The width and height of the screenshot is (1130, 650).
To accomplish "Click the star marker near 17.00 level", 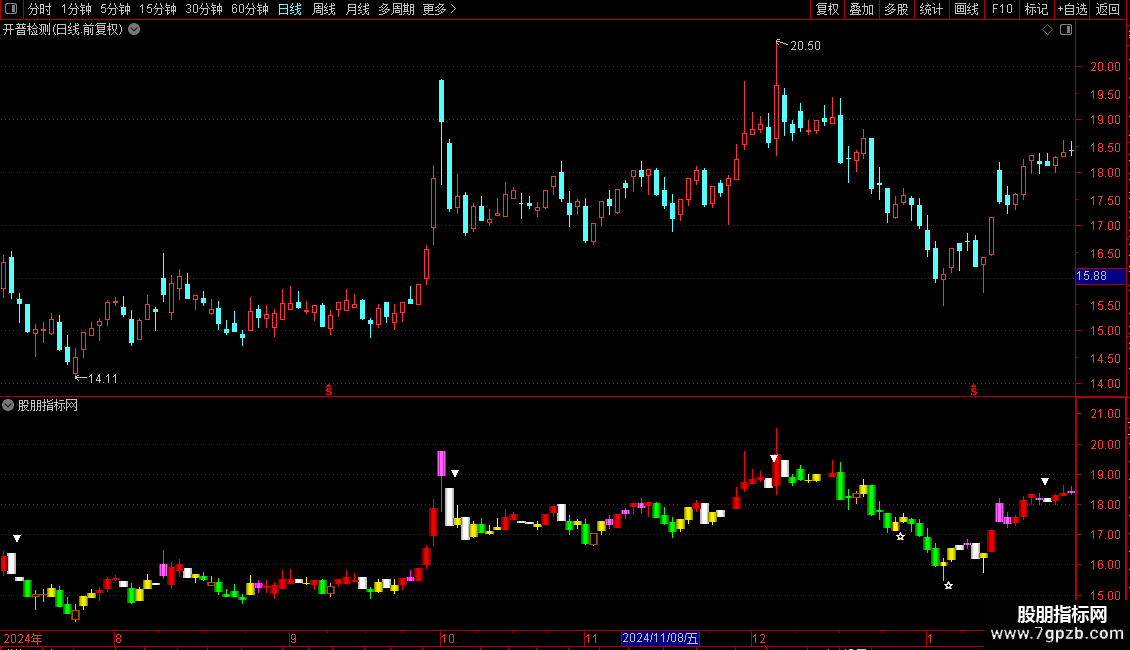I will pyautogui.click(x=900, y=536).
